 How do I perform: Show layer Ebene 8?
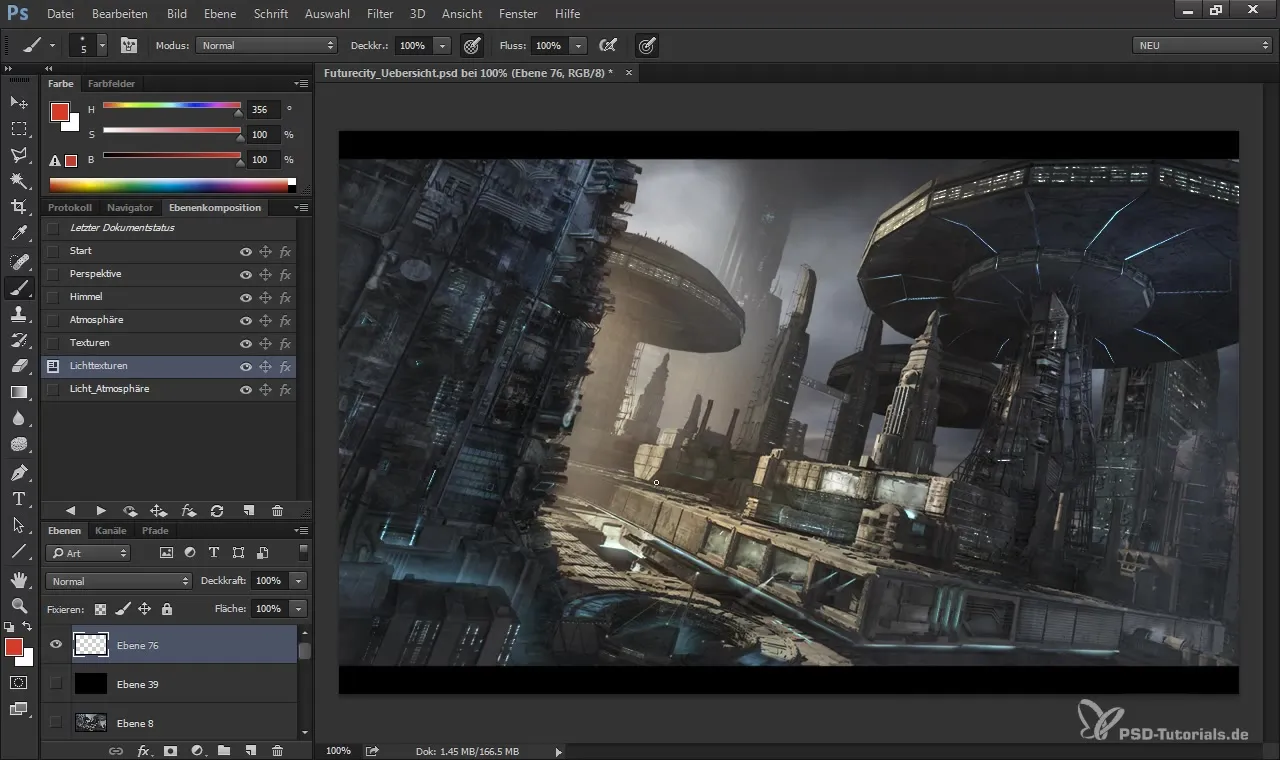pos(56,723)
